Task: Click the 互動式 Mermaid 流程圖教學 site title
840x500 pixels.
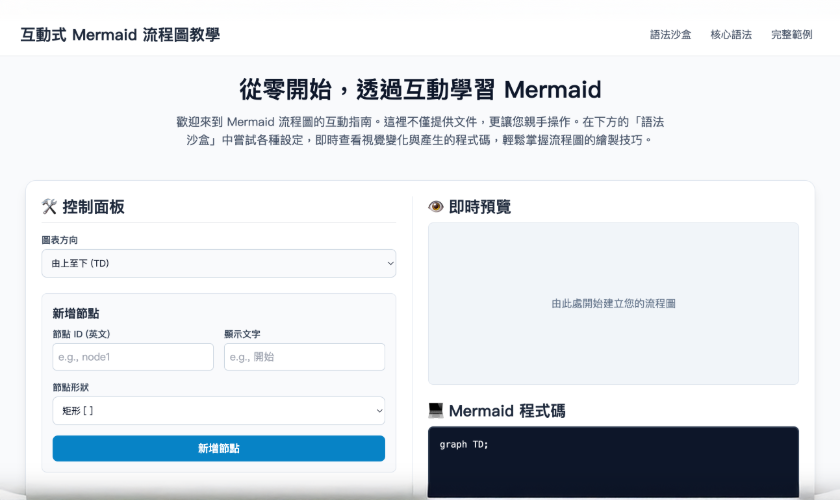Action: (120, 35)
